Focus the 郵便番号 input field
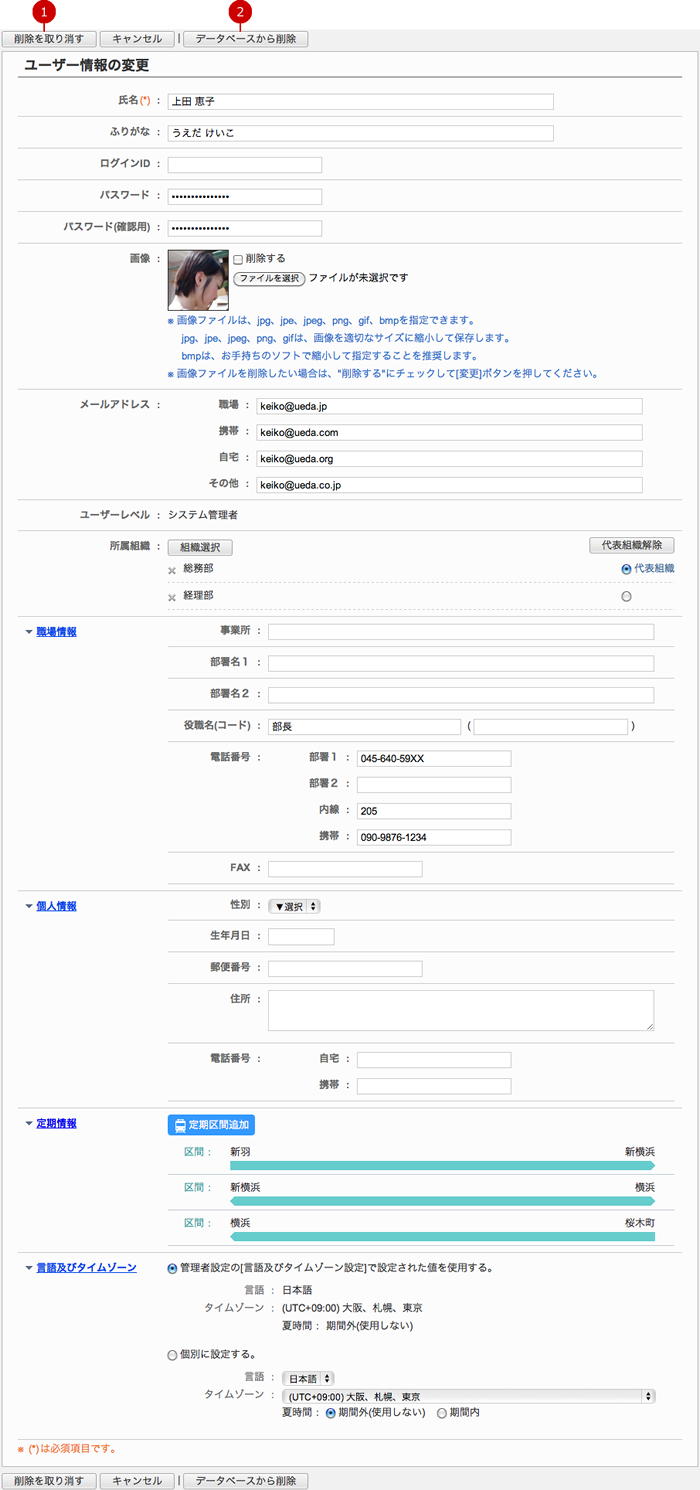Viewport: 700px width, 1490px height. pos(345,968)
